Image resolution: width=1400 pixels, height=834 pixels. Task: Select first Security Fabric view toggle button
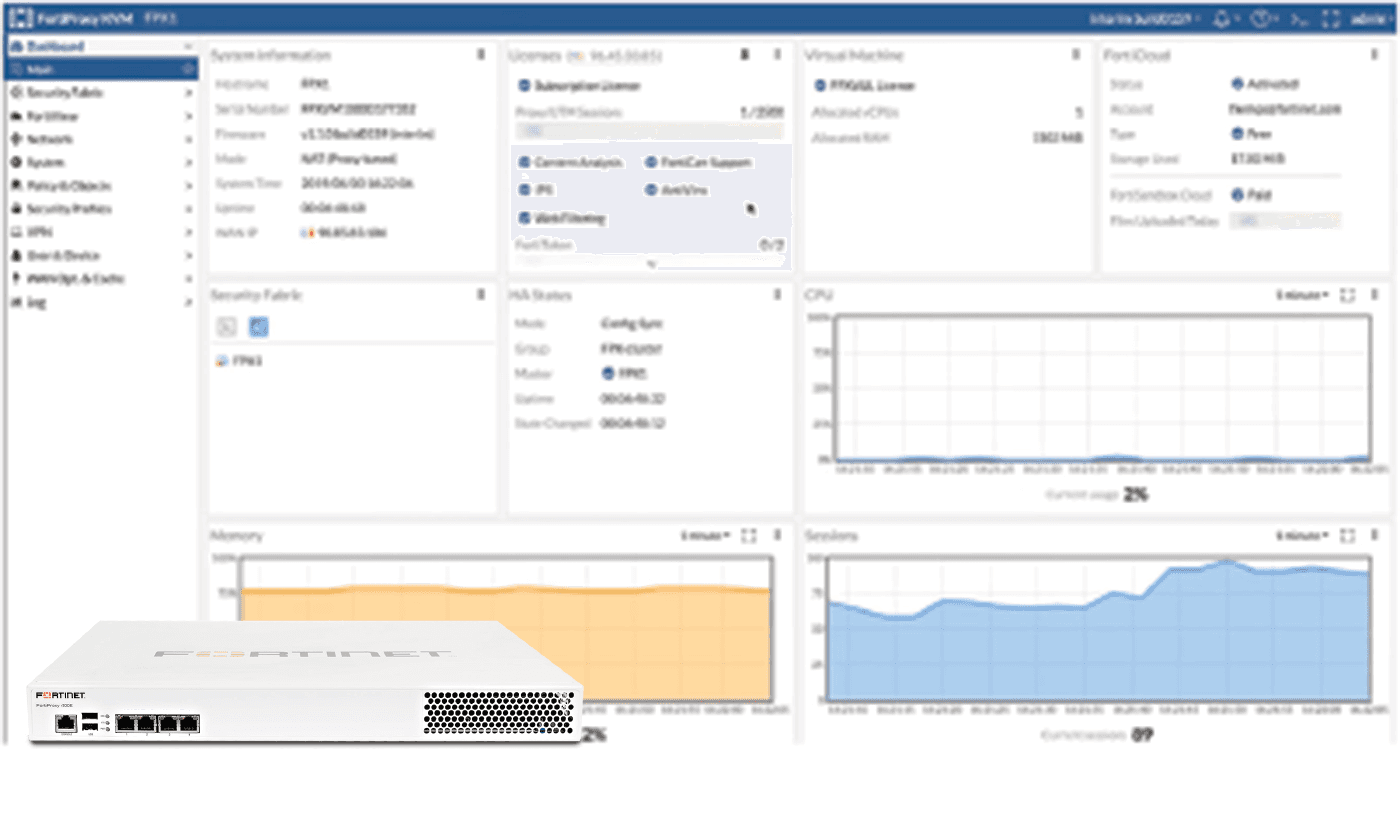click(227, 327)
